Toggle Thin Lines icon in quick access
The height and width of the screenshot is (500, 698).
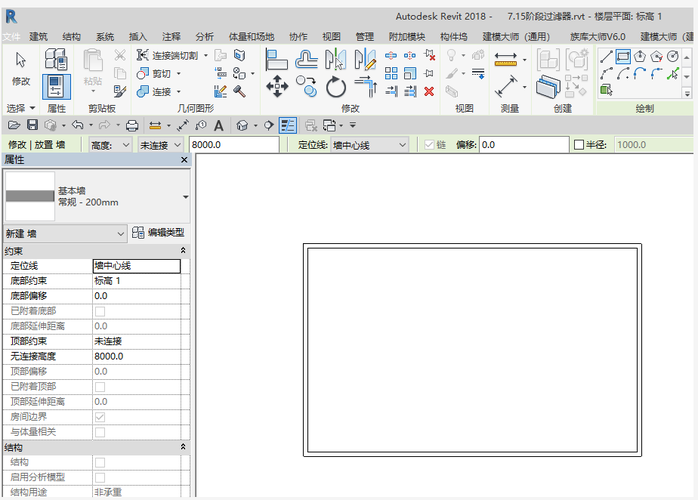[x=288, y=126]
